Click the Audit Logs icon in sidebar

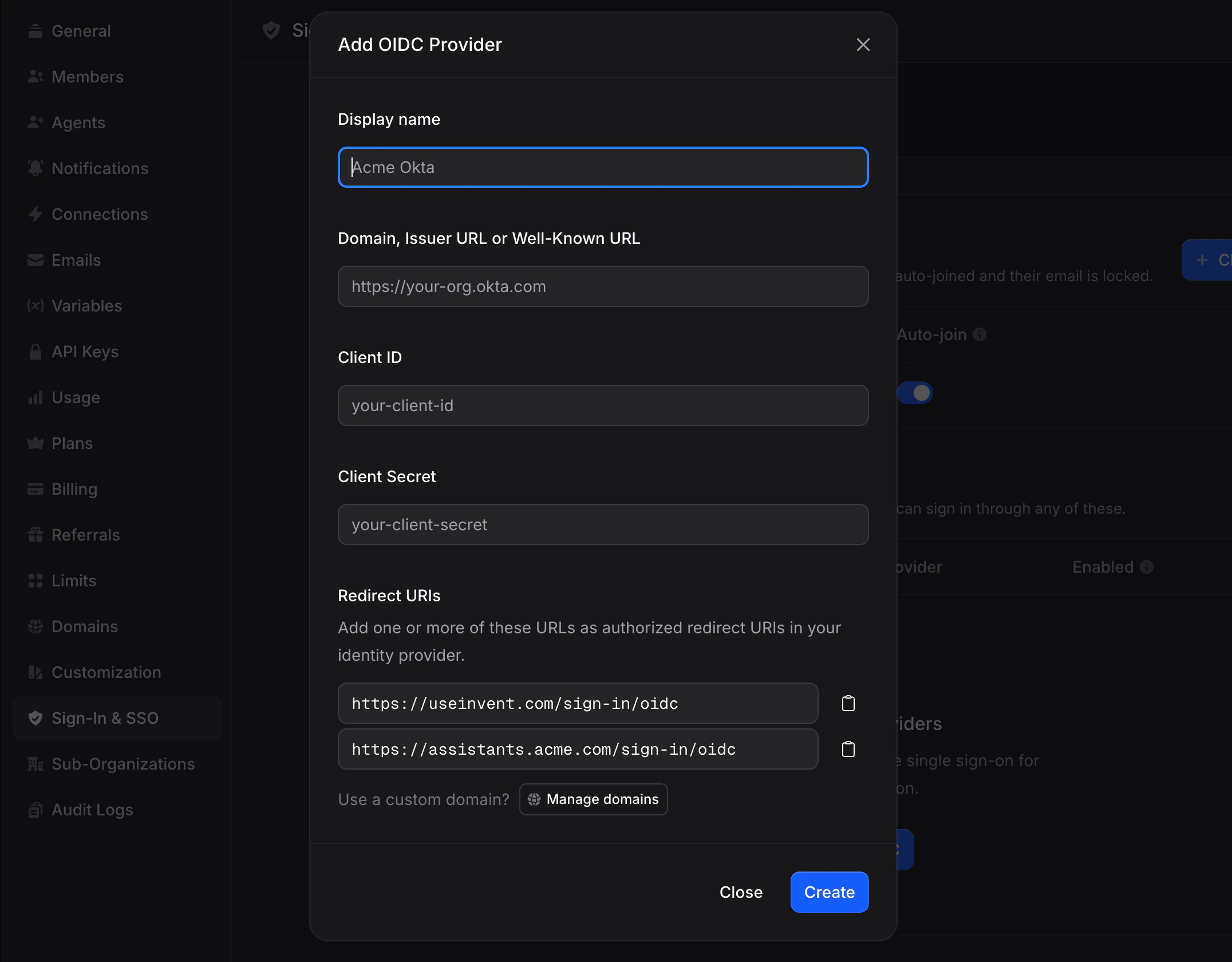pyautogui.click(x=35, y=809)
